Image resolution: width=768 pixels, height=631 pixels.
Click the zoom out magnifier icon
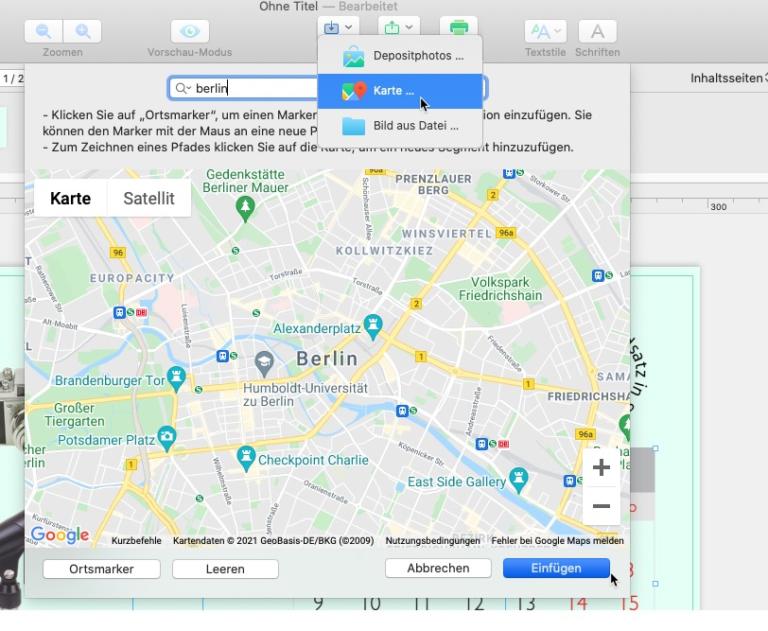(x=44, y=31)
